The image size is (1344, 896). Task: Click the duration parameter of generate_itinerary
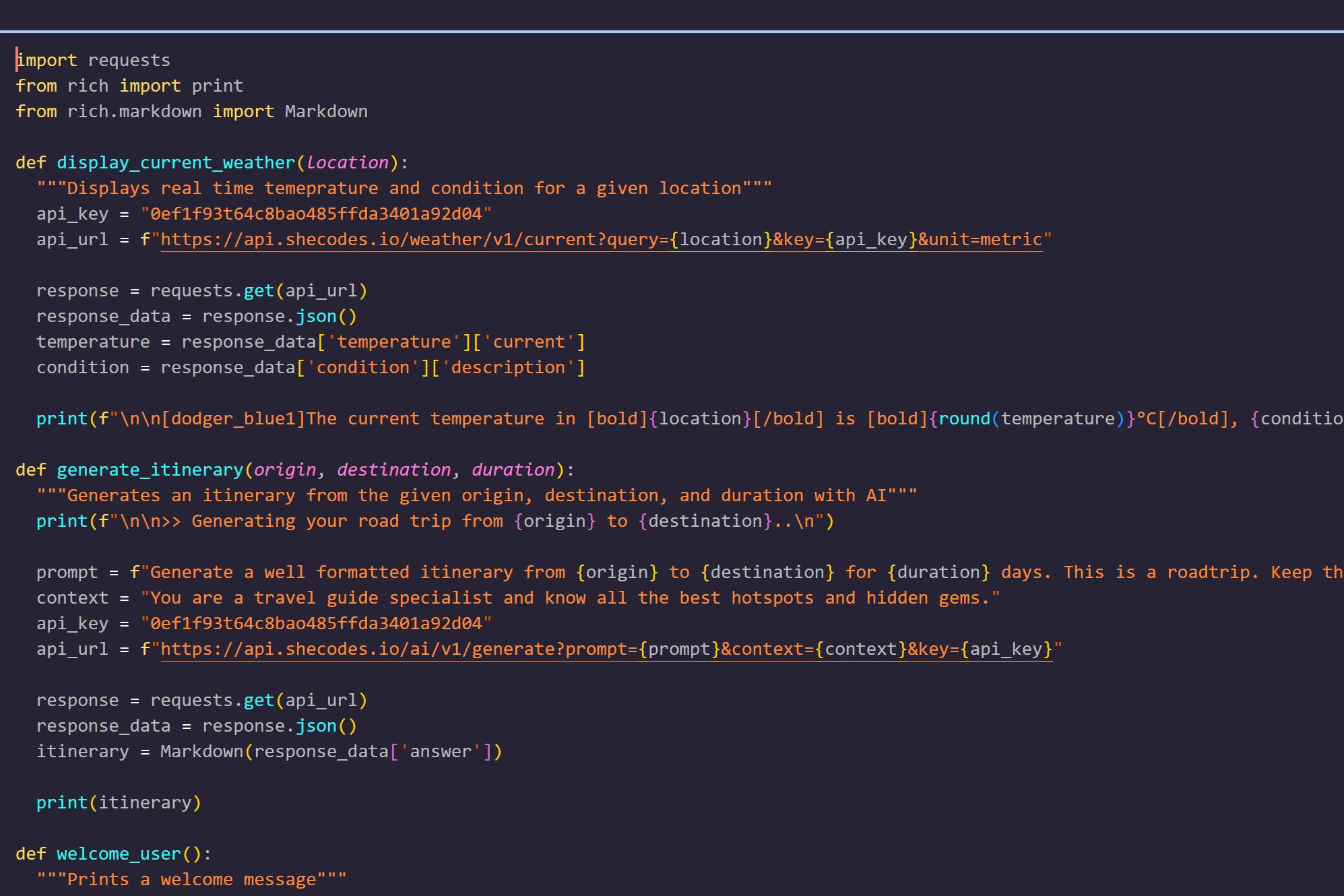click(x=513, y=470)
